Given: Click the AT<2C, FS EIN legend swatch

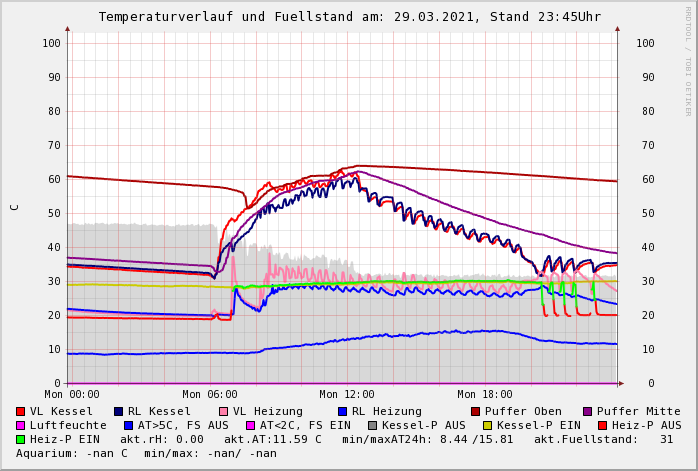Looking at the screenshot, I should pyautogui.click(x=251, y=425).
